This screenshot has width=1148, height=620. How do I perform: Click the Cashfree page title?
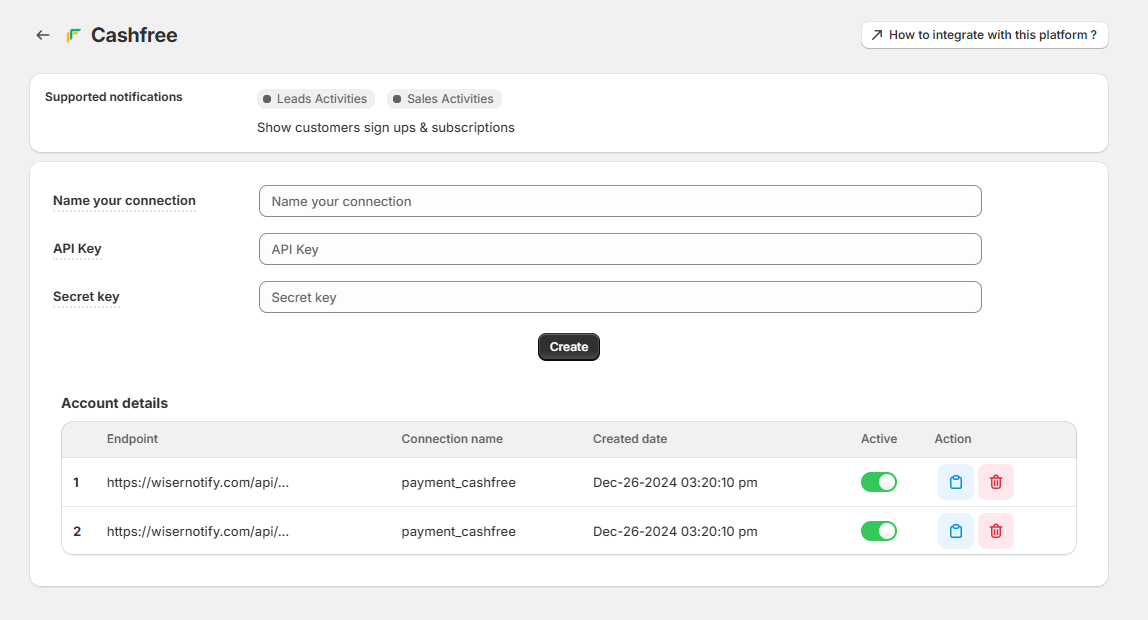[134, 35]
